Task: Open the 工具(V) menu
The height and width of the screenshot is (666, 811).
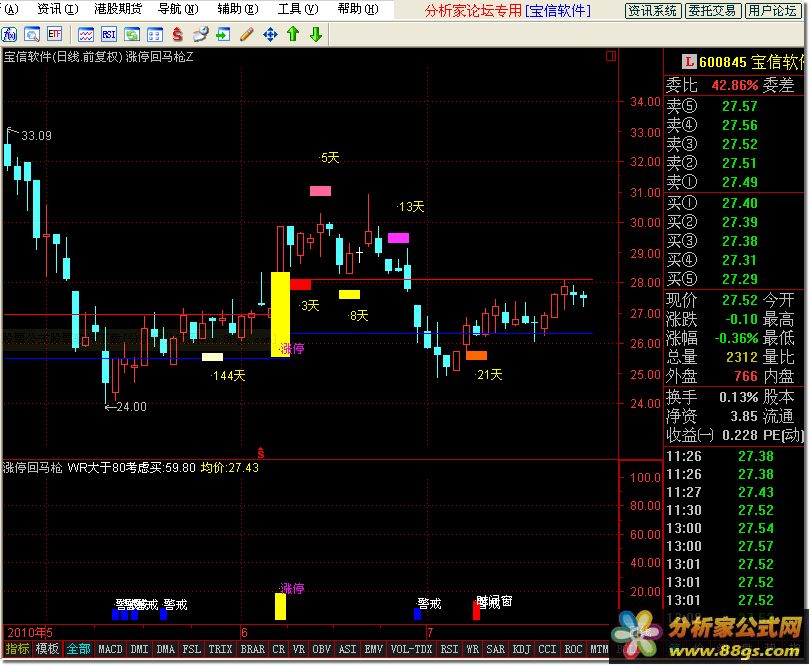Action: coord(298,9)
